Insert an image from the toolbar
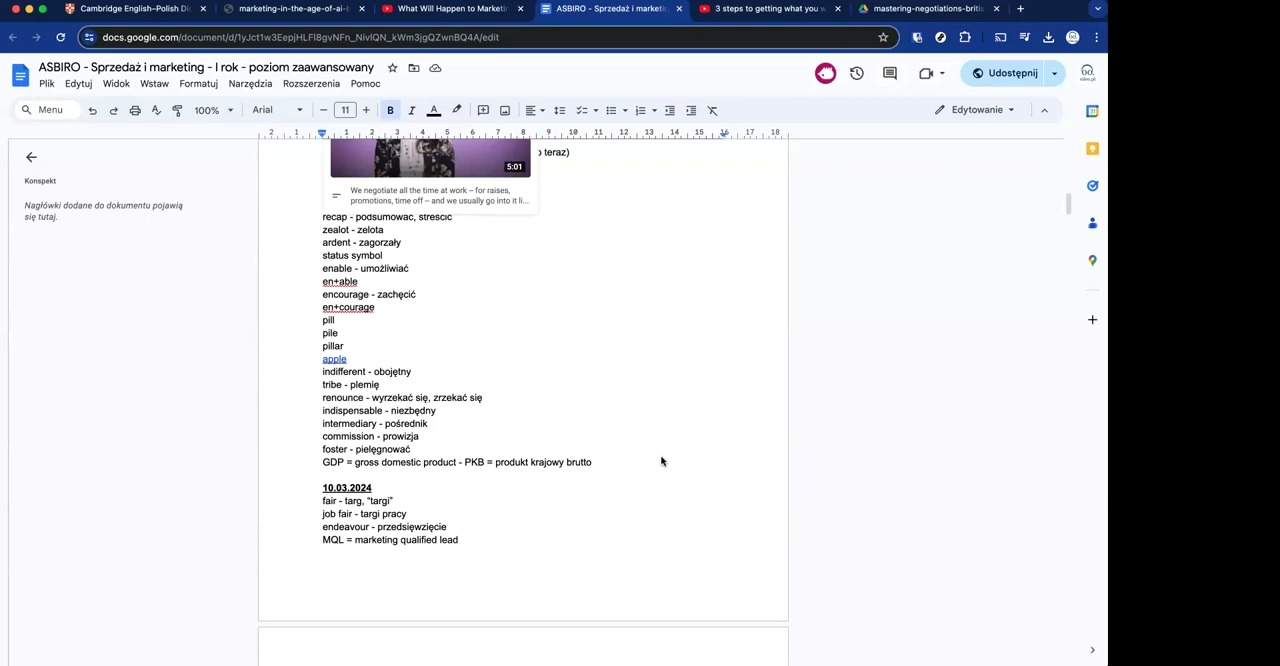 click(505, 110)
